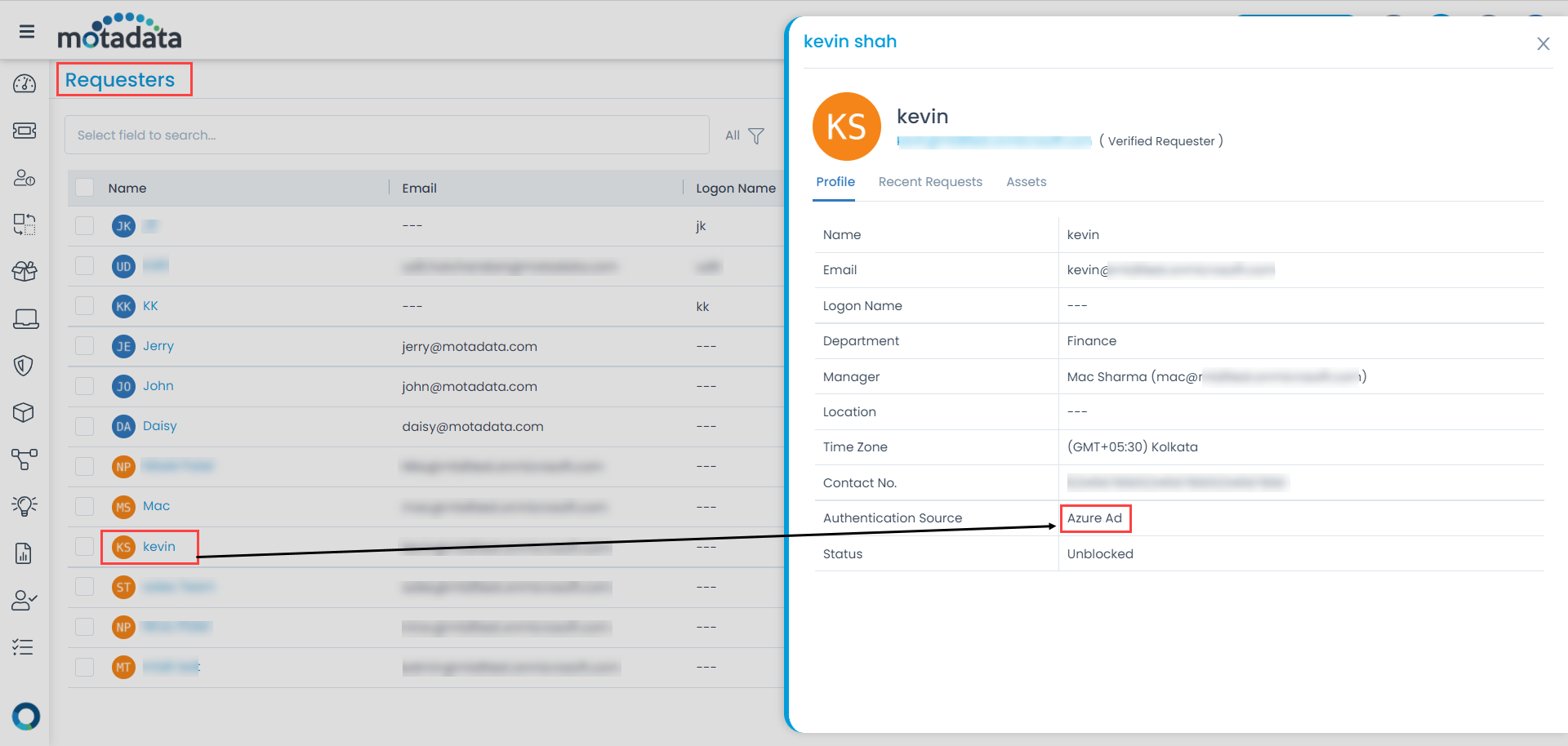Image resolution: width=1568 pixels, height=746 pixels.
Task: Switch to the Recent Requests tab
Action: point(930,181)
